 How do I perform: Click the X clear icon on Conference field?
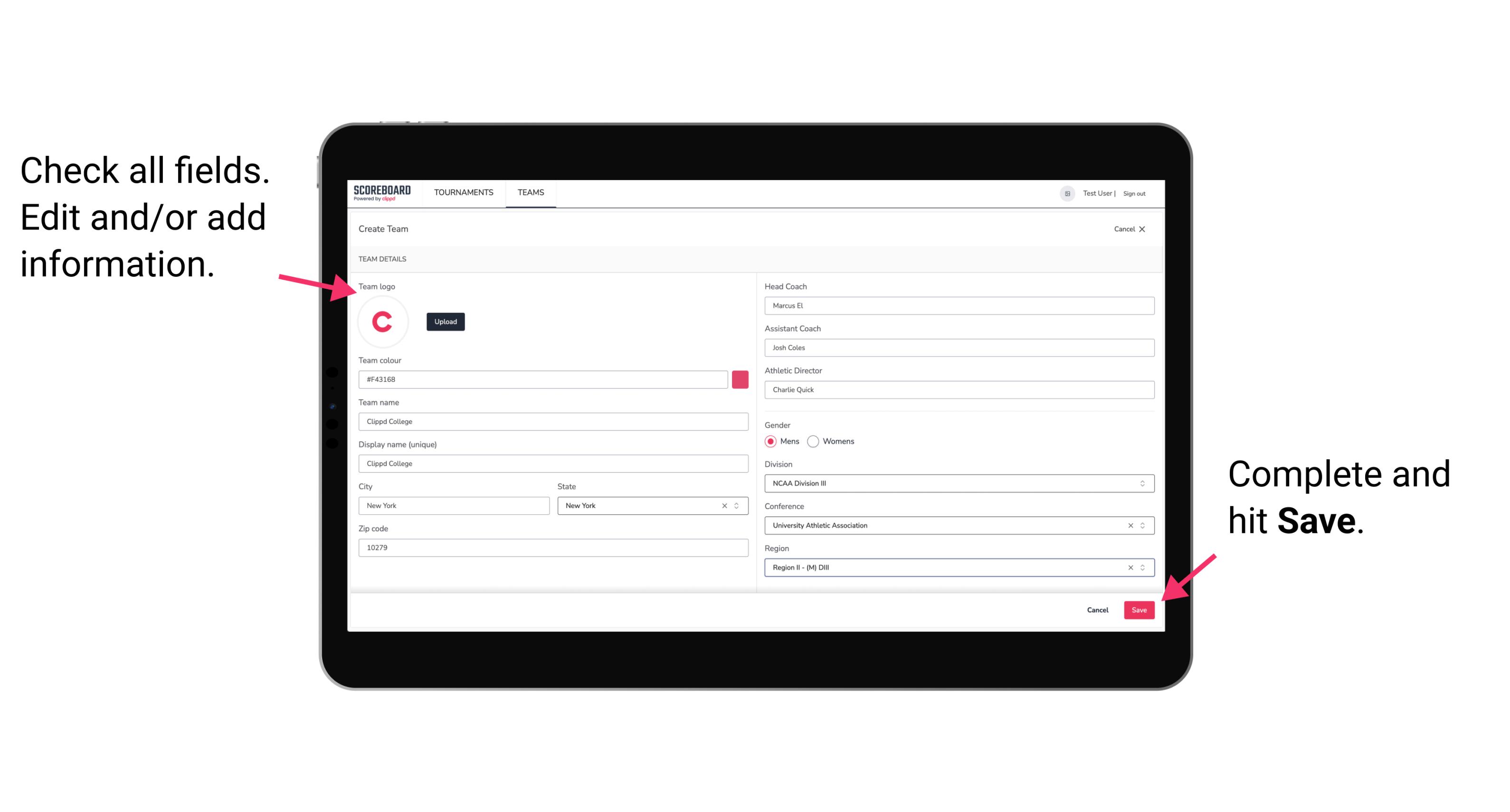click(1128, 526)
